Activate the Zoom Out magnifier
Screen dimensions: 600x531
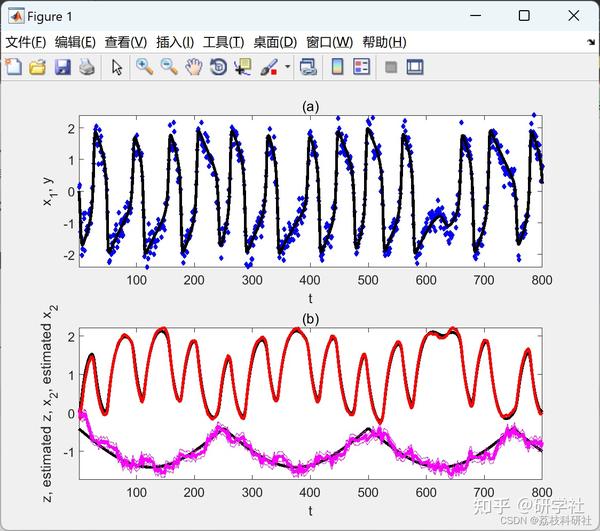coord(169,67)
